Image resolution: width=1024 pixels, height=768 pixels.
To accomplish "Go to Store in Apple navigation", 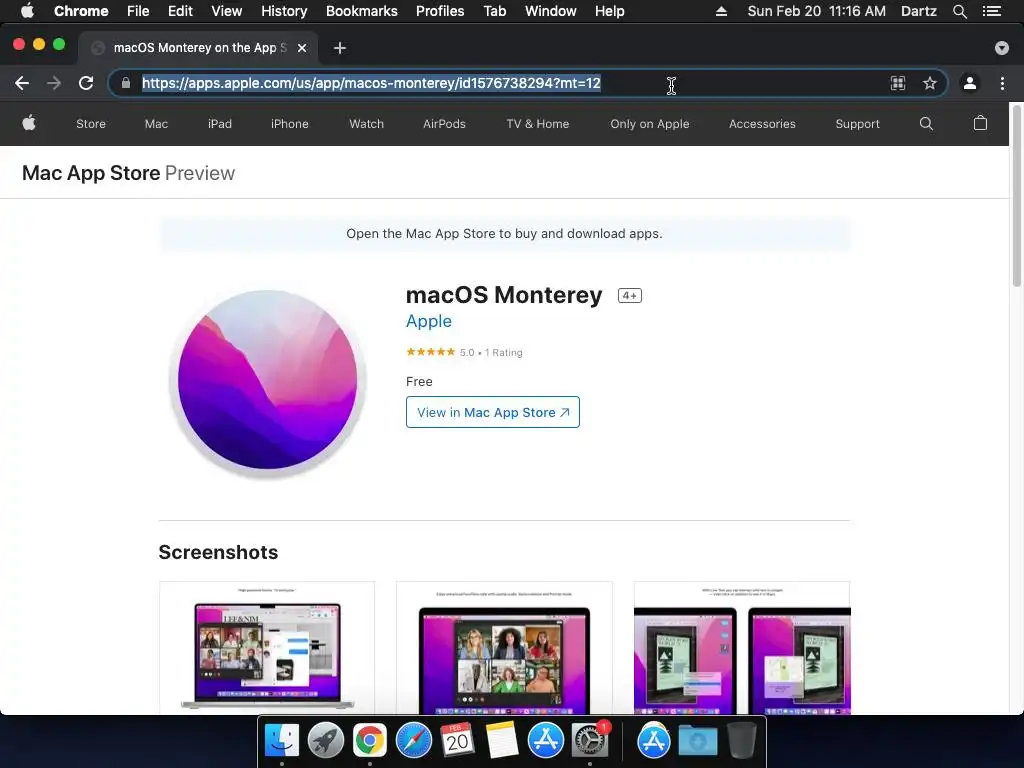I will pos(91,123).
